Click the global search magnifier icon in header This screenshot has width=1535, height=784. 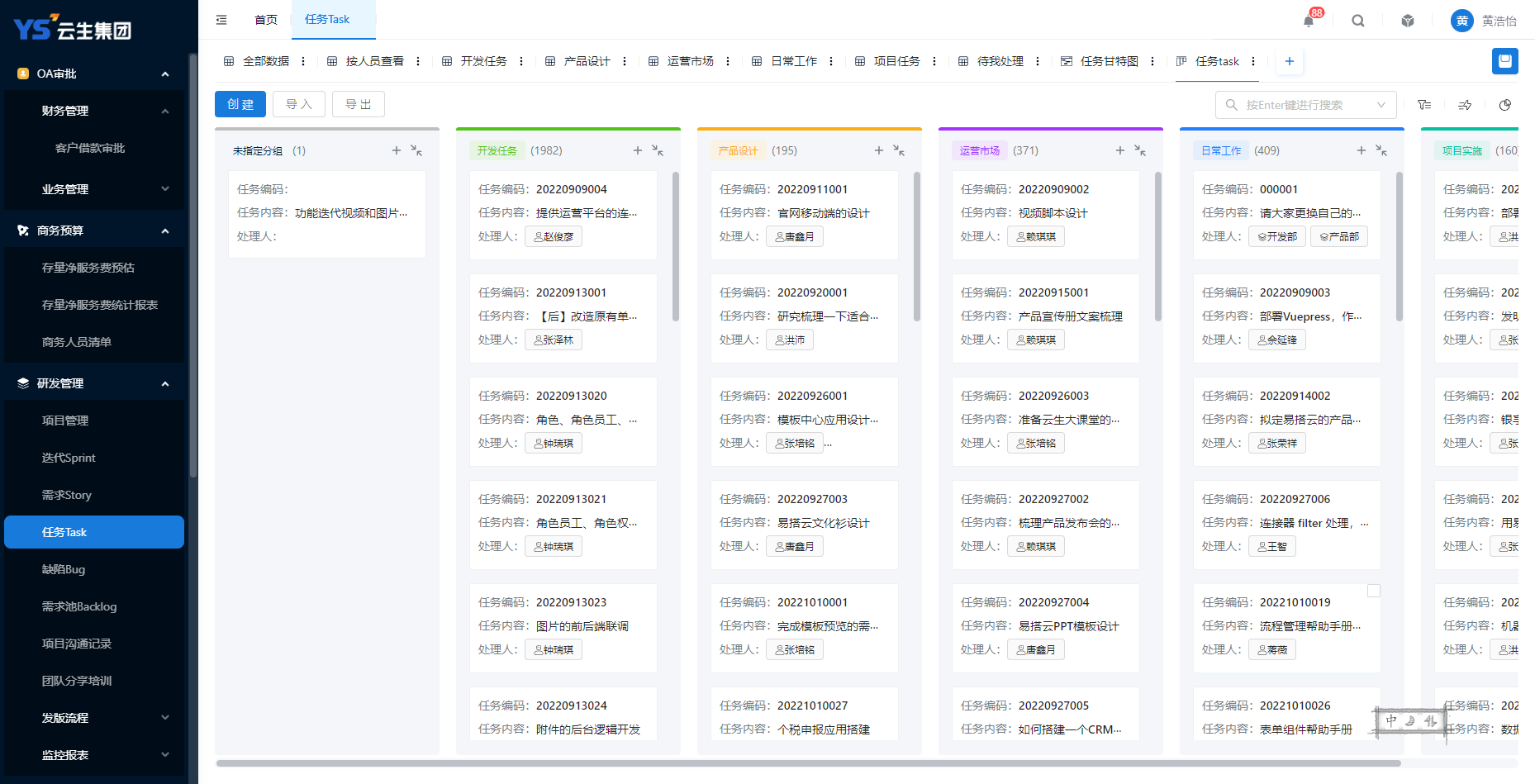point(1358,21)
